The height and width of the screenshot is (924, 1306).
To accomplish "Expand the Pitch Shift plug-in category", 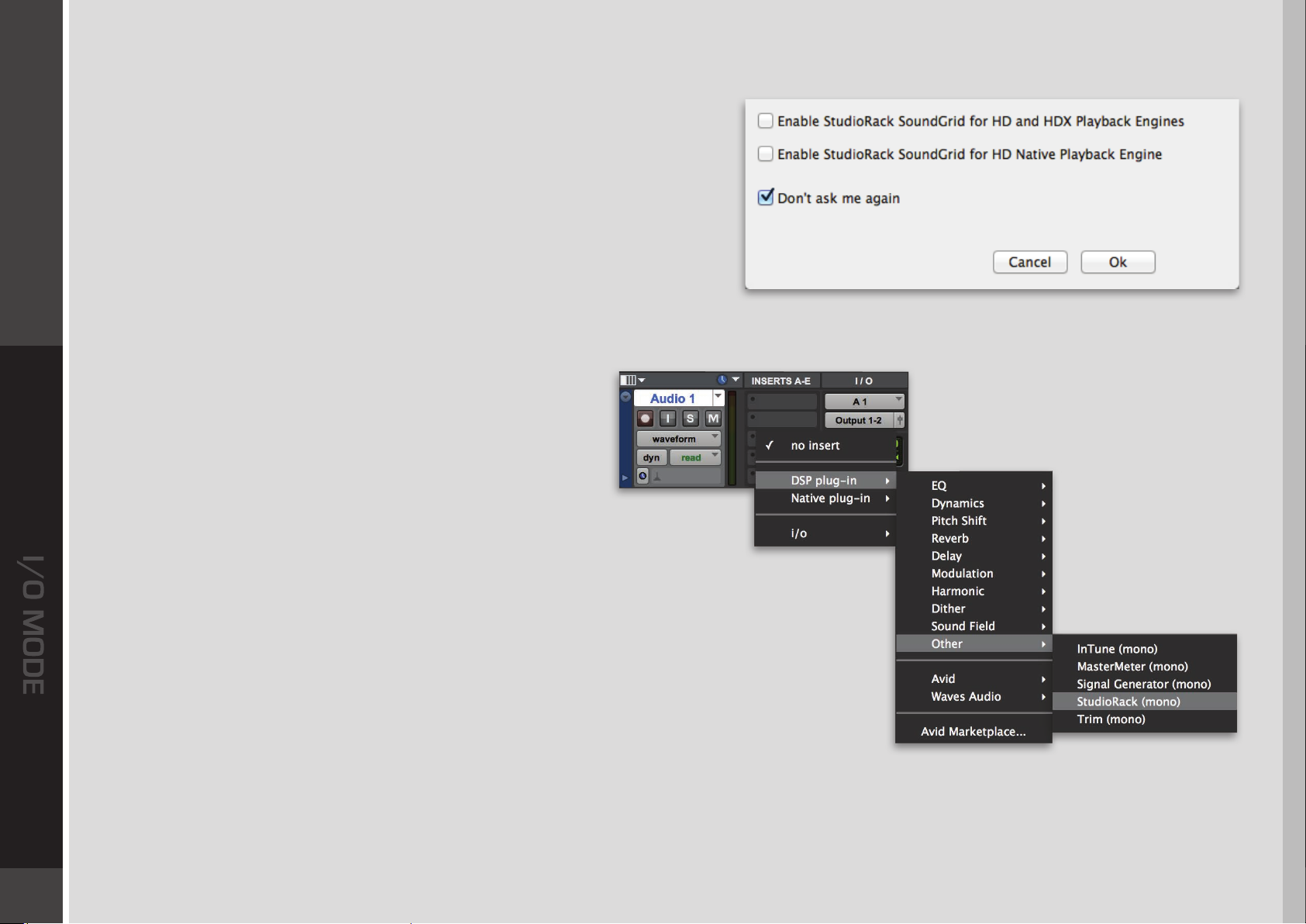I will pos(974,521).
